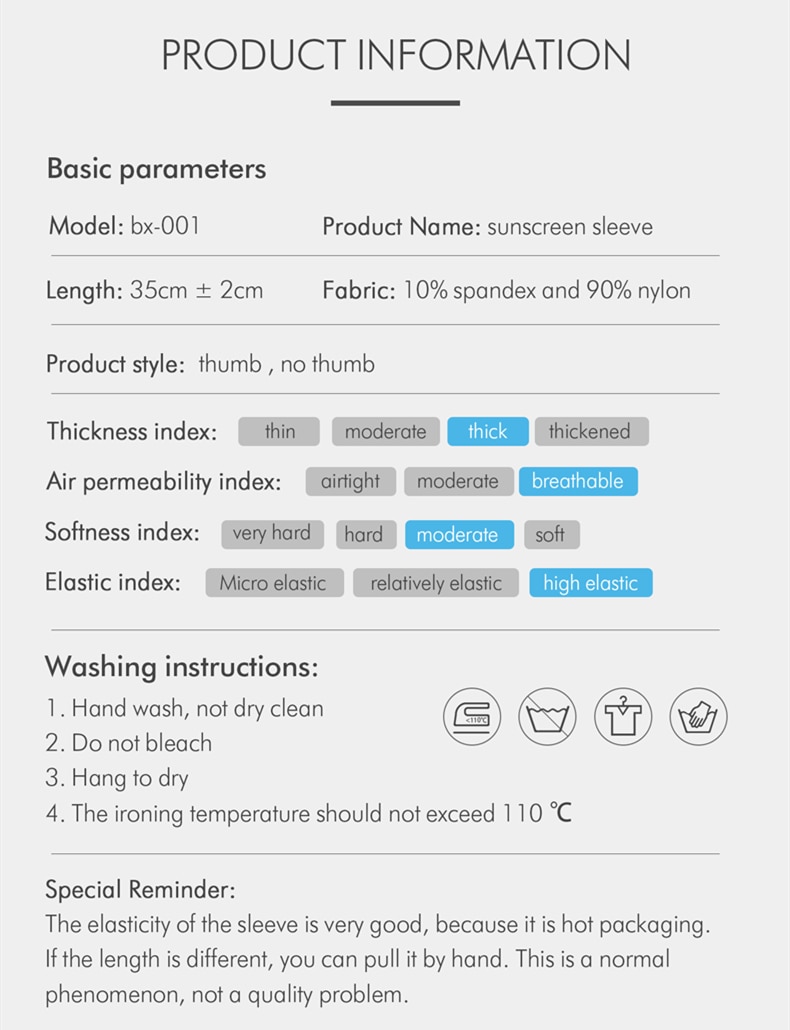Click the do-not-bleach crossed basin icon

pyautogui.click(x=548, y=717)
